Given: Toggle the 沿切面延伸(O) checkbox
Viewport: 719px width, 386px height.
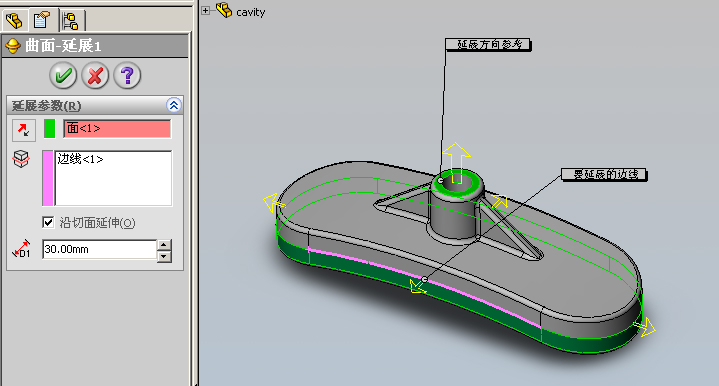Looking at the screenshot, I should pyautogui.click(x=48, y=222).
